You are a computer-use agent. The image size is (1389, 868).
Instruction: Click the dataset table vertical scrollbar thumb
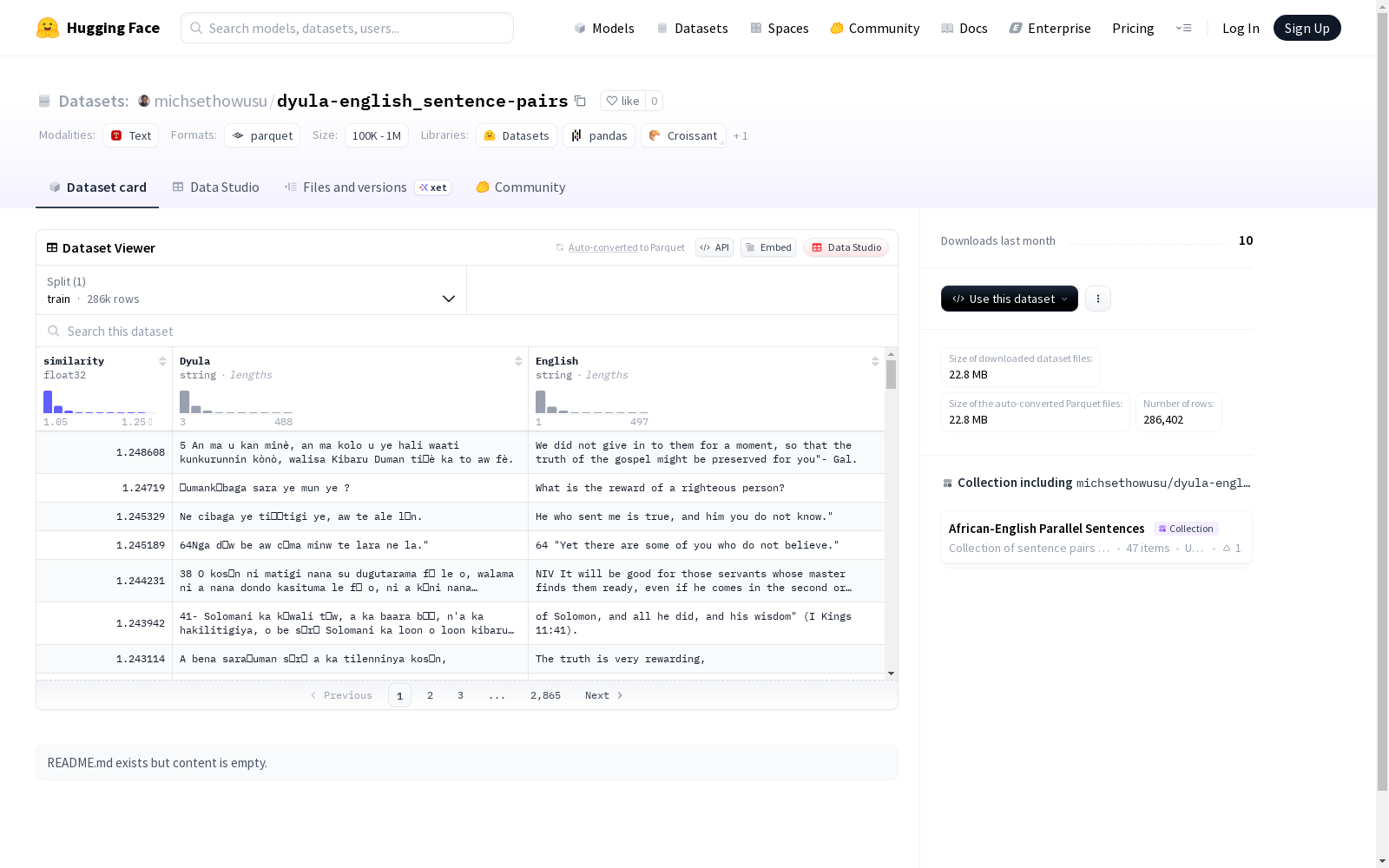(x=891, y=374)
